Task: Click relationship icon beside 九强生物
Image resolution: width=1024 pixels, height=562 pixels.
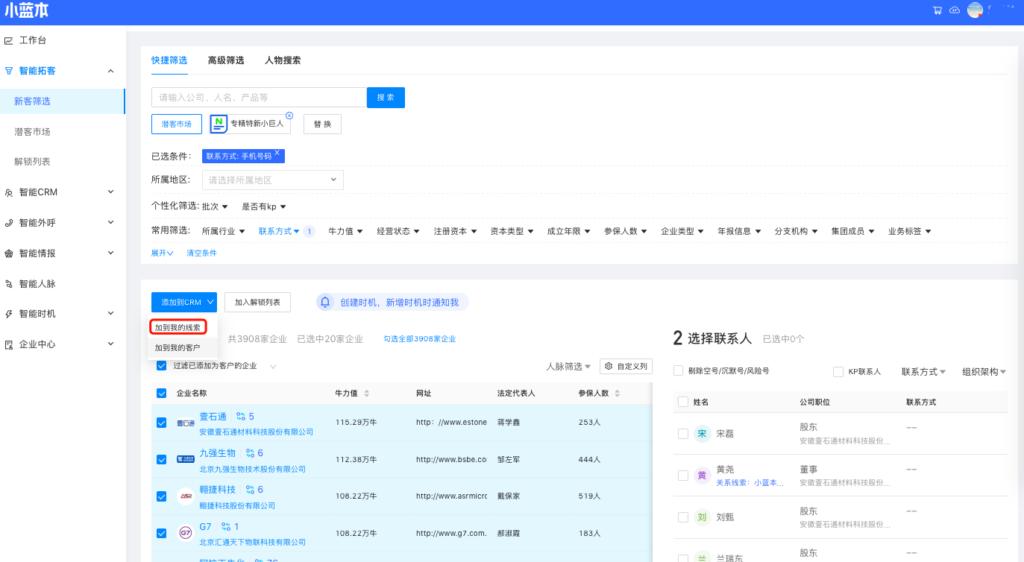Action: pos(249,453)
